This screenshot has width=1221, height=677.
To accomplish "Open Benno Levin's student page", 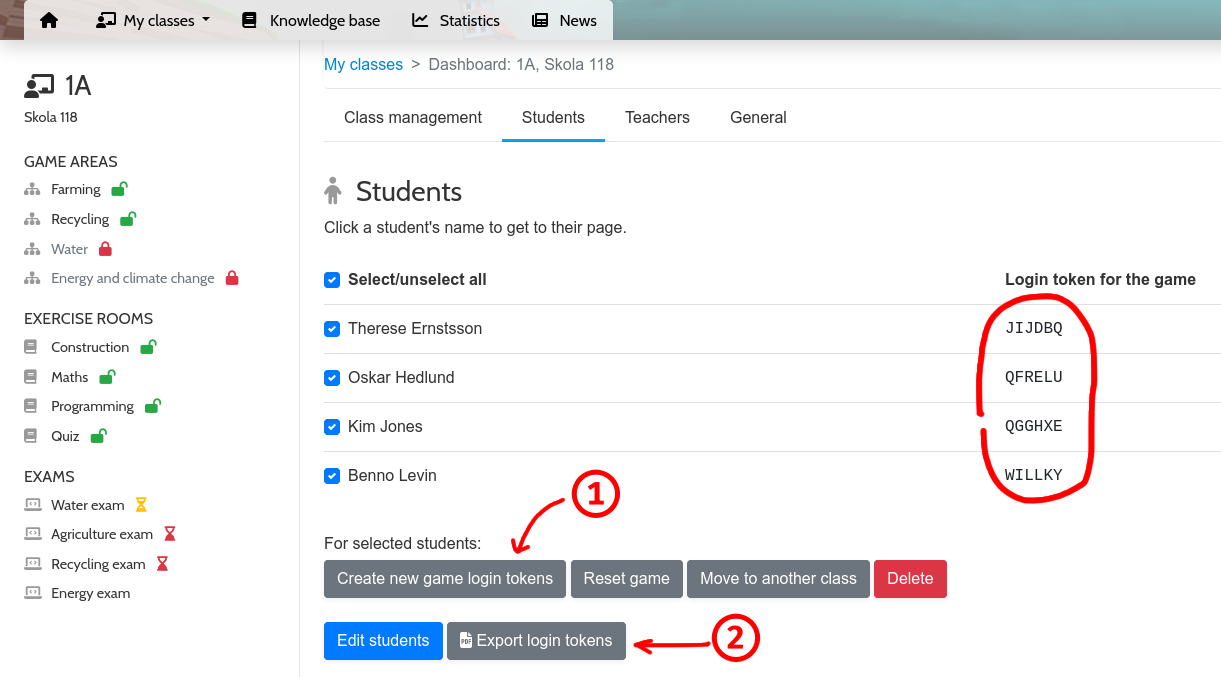I will [392, 476].
